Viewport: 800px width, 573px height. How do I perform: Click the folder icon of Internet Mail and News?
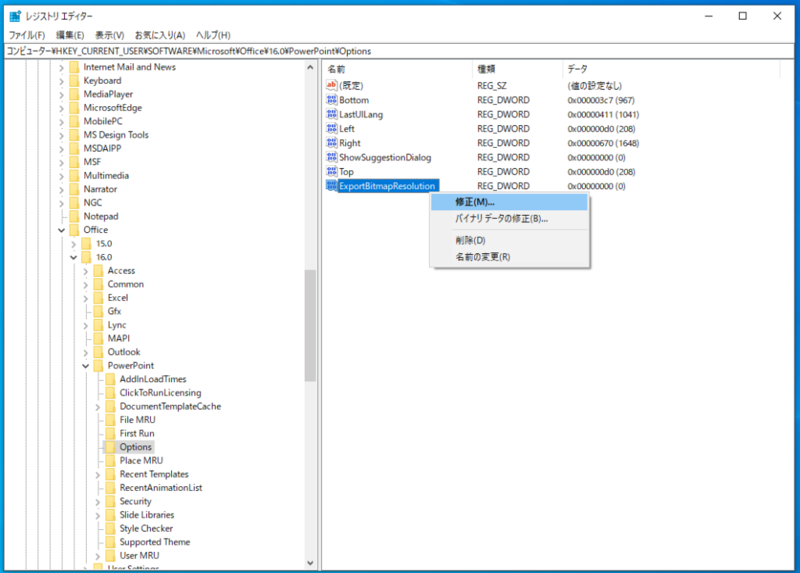(x=74, y=67)
